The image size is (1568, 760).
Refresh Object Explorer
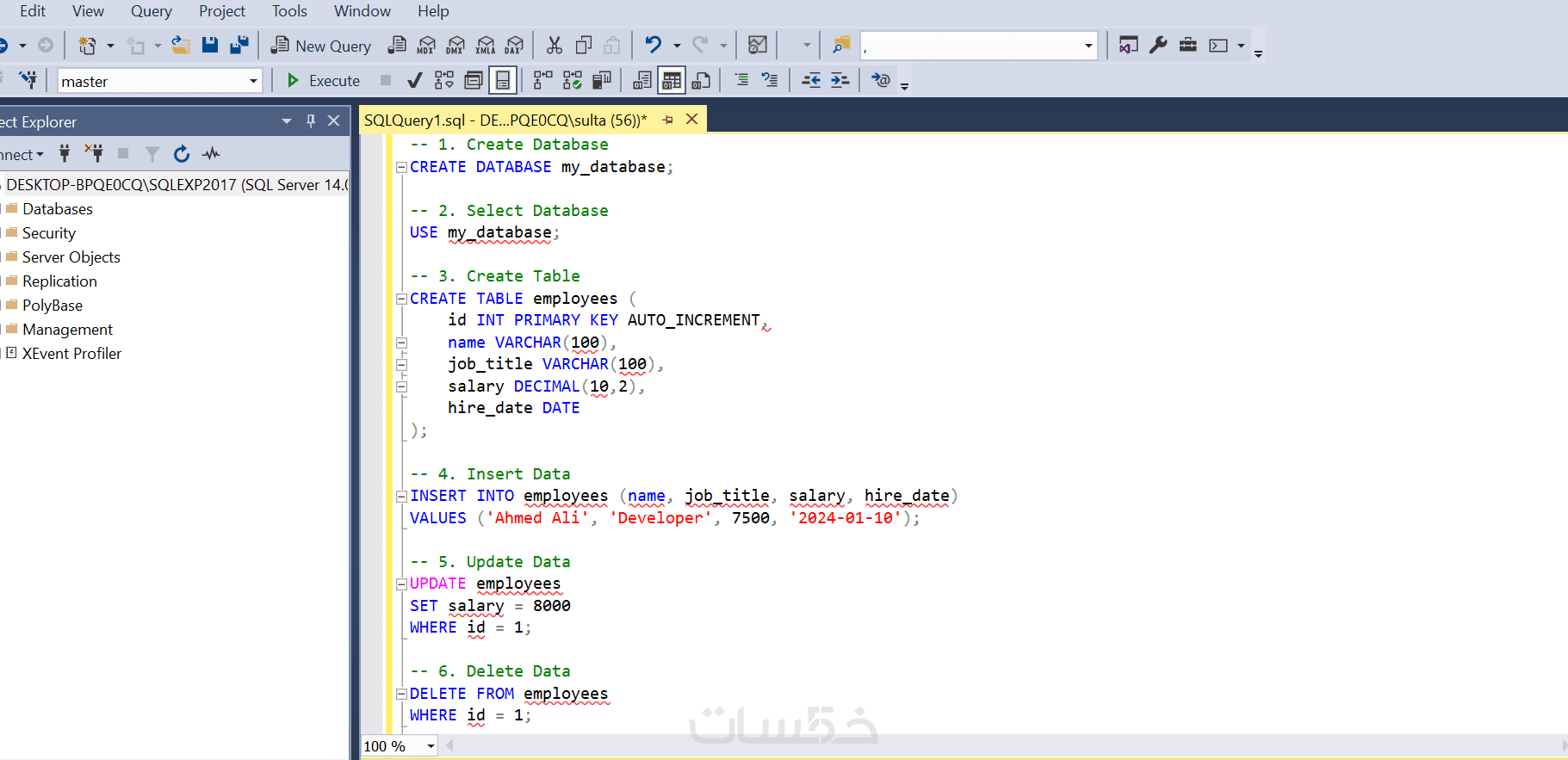click(x=181, y=154)
